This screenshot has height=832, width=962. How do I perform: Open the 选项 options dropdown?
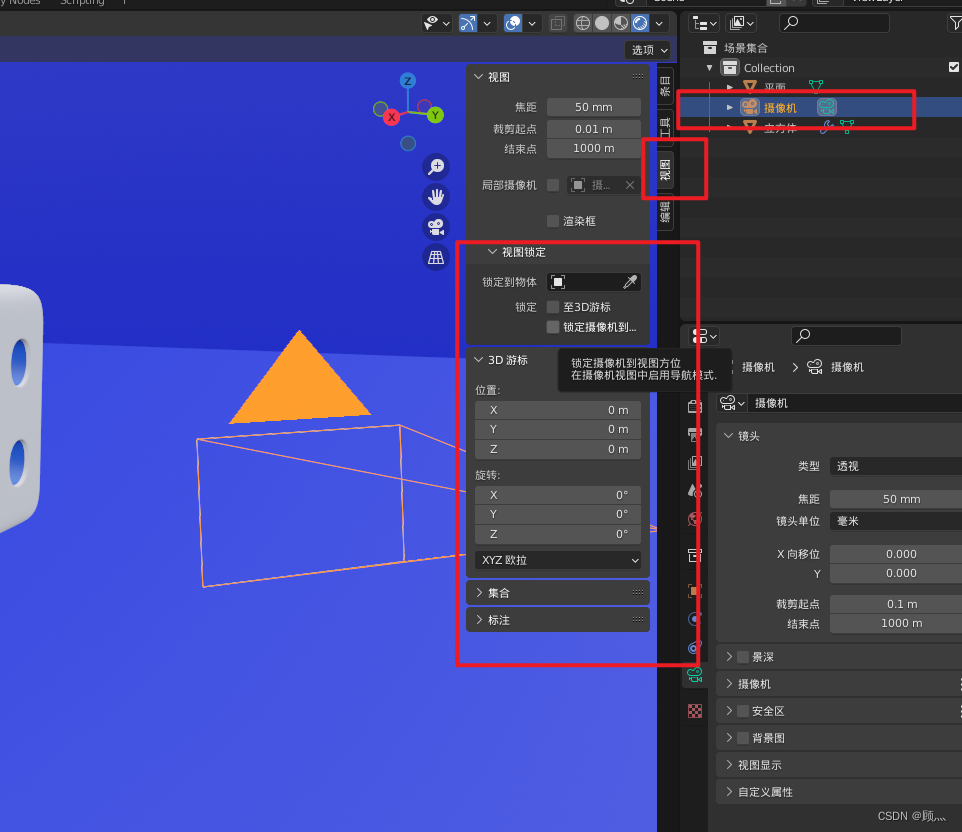(649, 50)
